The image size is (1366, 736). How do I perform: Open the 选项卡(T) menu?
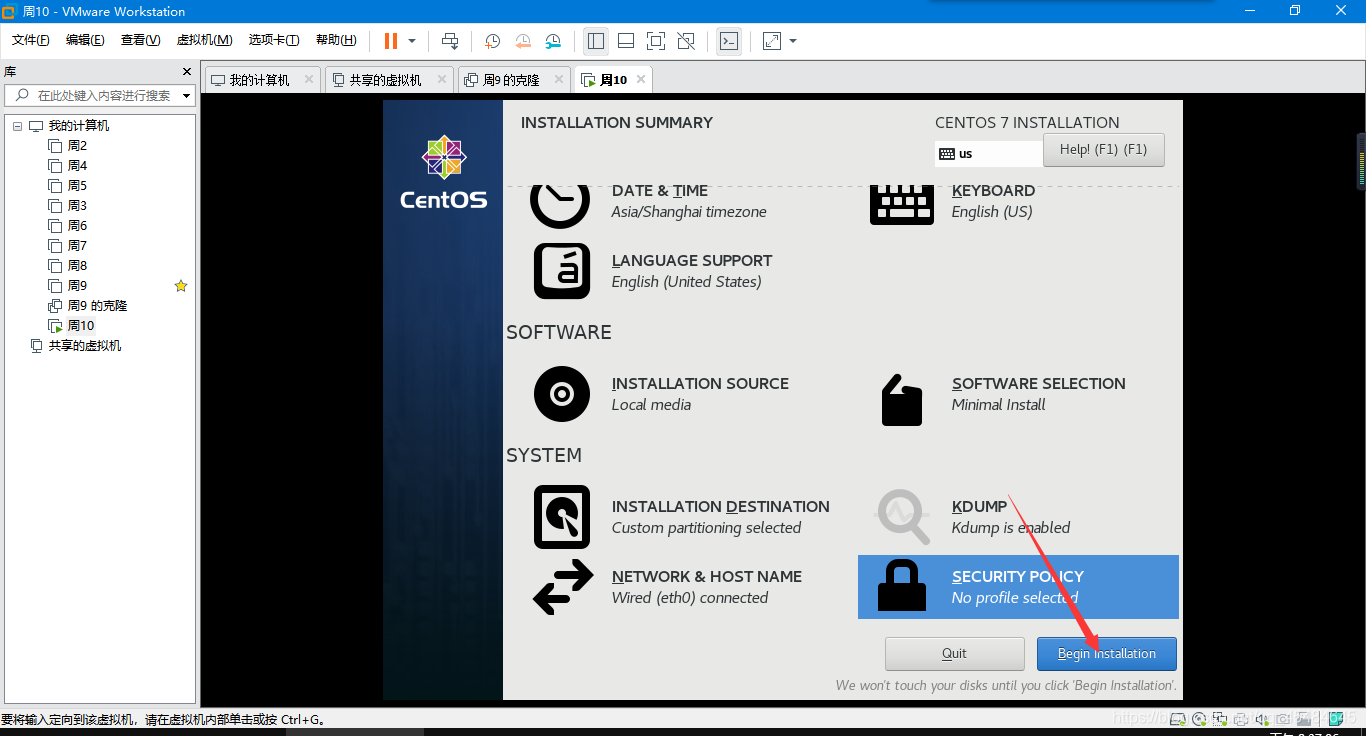pos(274,40)
